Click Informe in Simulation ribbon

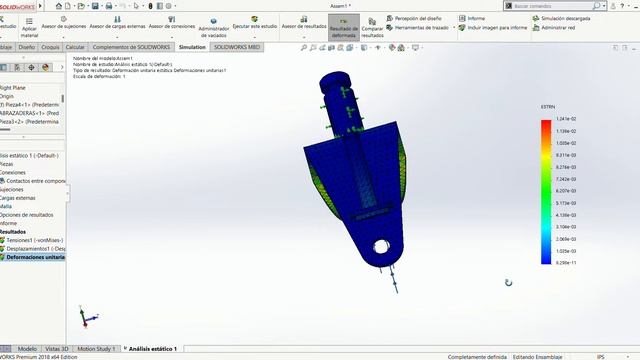coord(472,18)
